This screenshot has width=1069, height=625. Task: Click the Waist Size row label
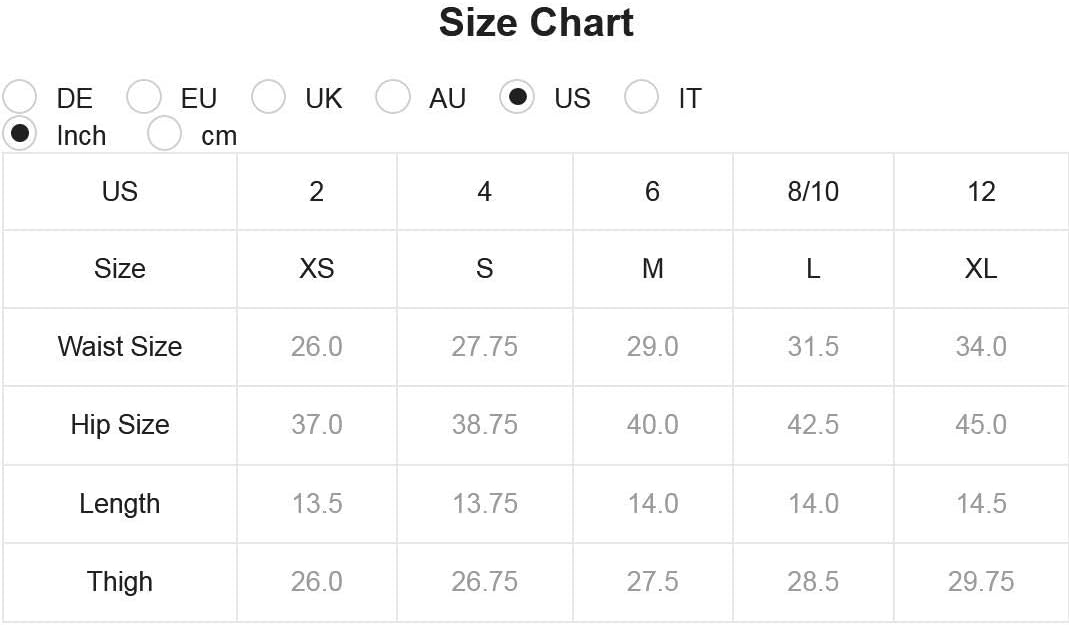120,346
